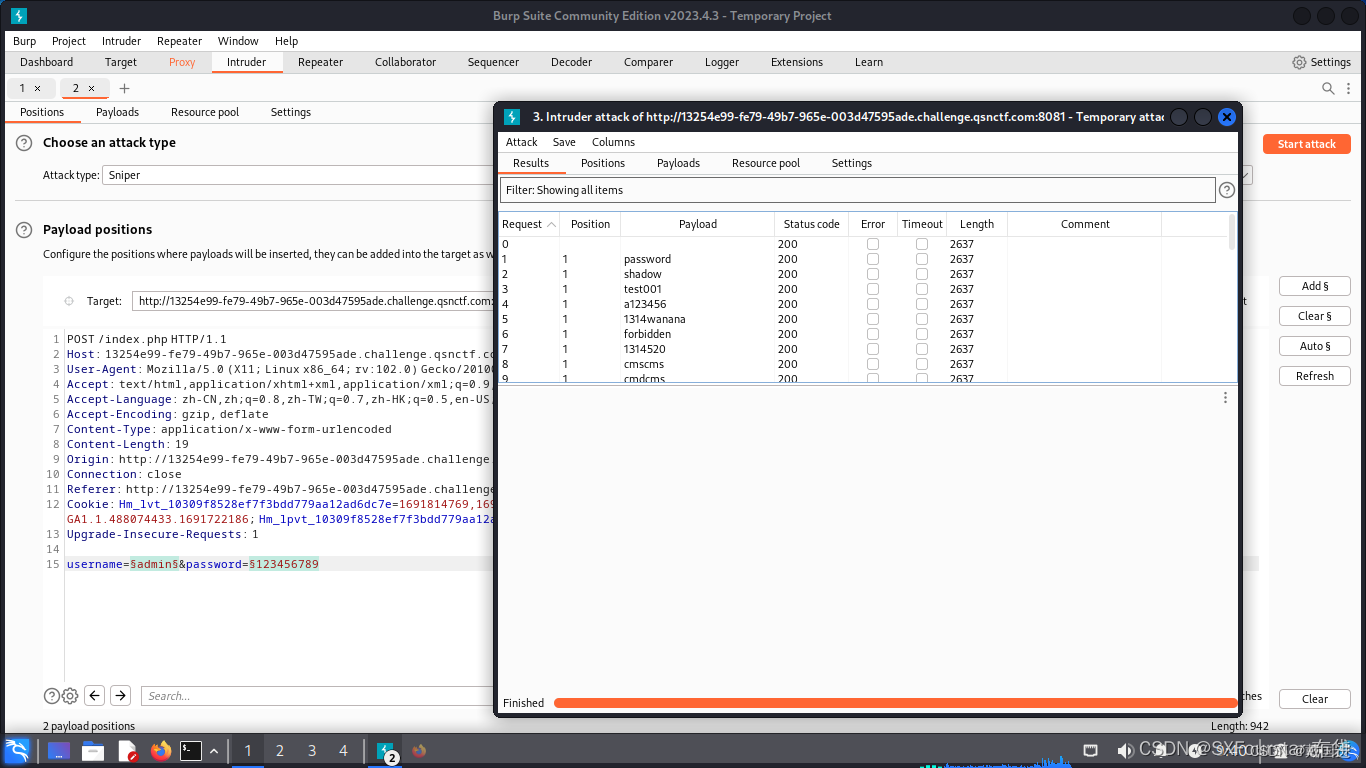This screenshot has height=768, width=1366.
Task: Open the Kali applications menu icon
Action: tap(17, 750)
